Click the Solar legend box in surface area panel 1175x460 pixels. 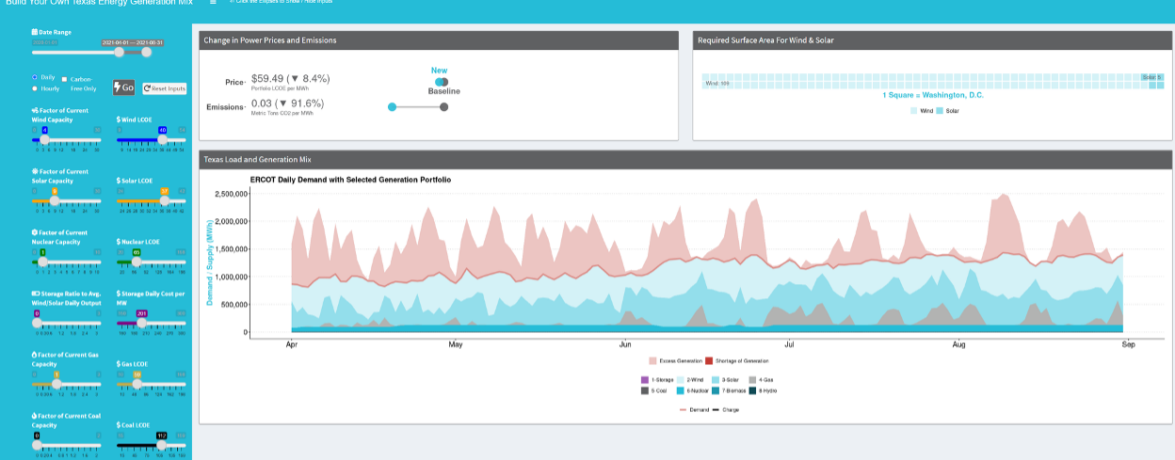tap(940, 111)
